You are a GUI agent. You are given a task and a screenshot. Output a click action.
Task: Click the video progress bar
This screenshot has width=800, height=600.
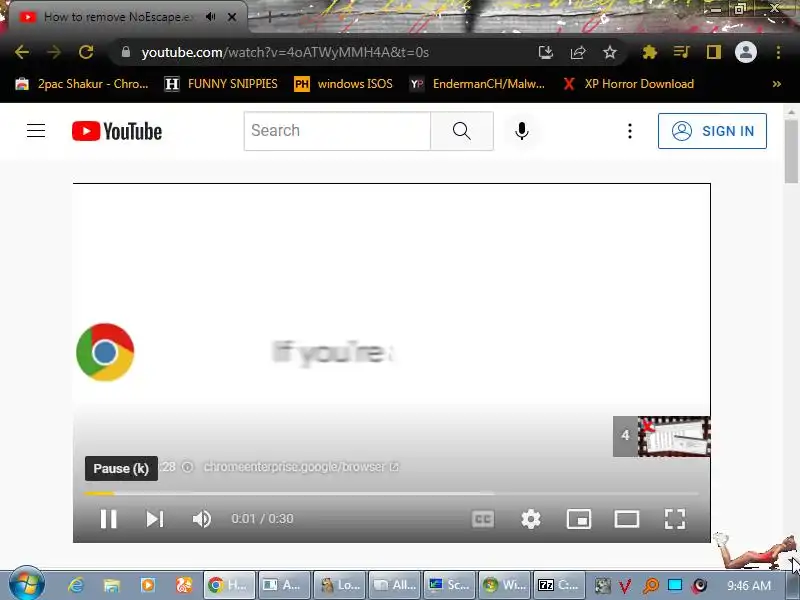pos(391,493)
